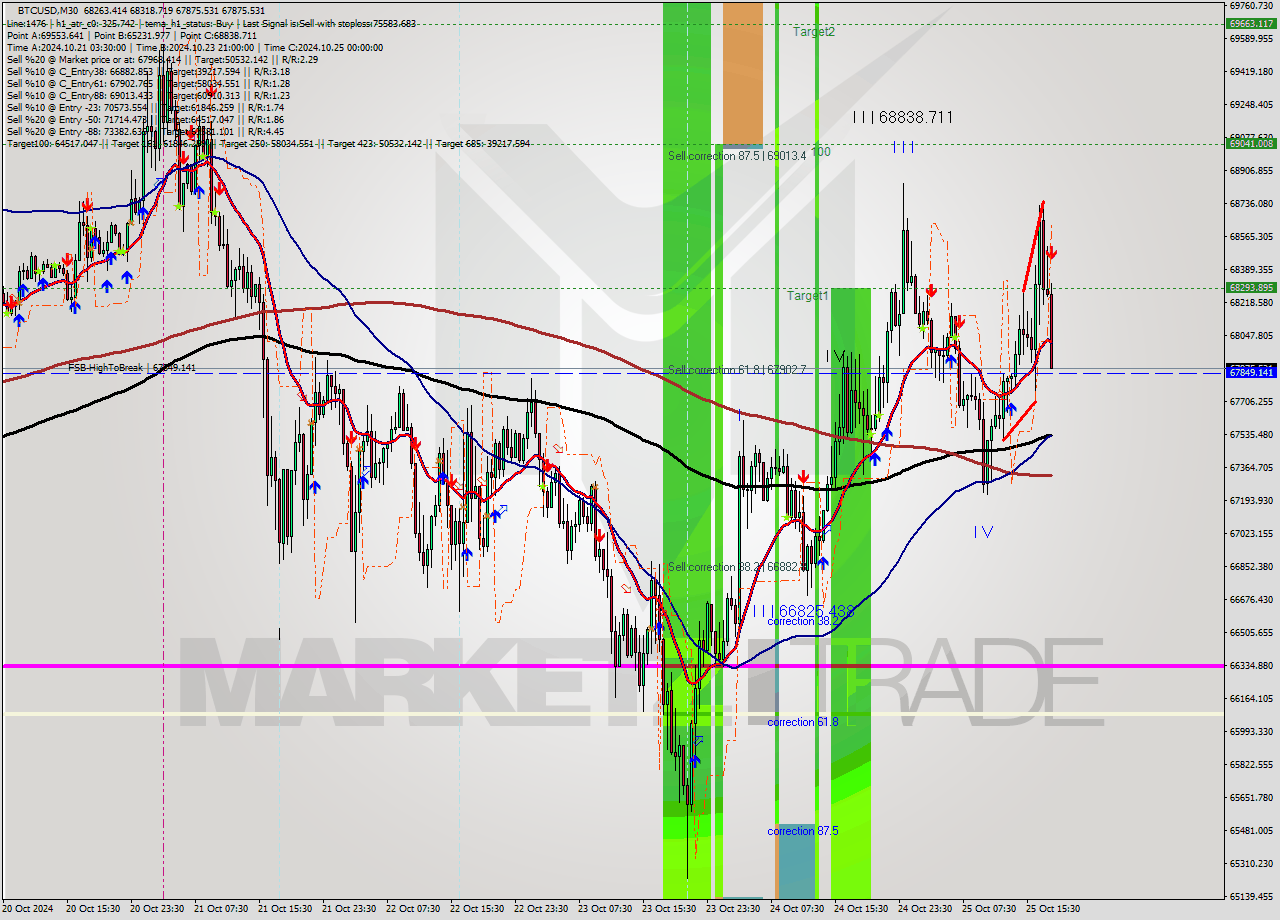
Task: Click the '22 Oct 15:30' time axis label
Action: (476, 909)
